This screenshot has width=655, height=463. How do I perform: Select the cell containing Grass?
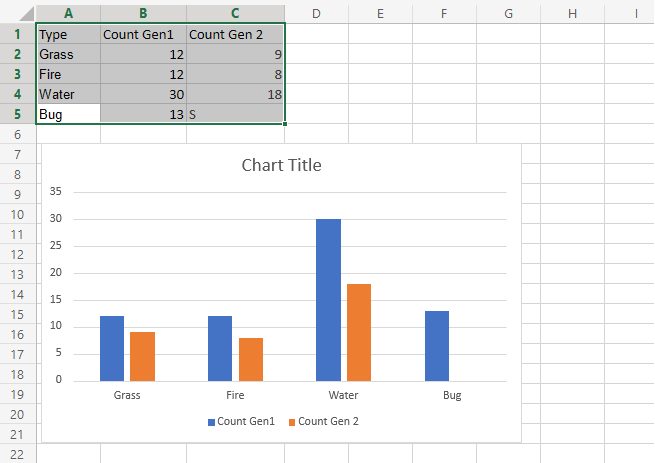[x=68, y=54]
